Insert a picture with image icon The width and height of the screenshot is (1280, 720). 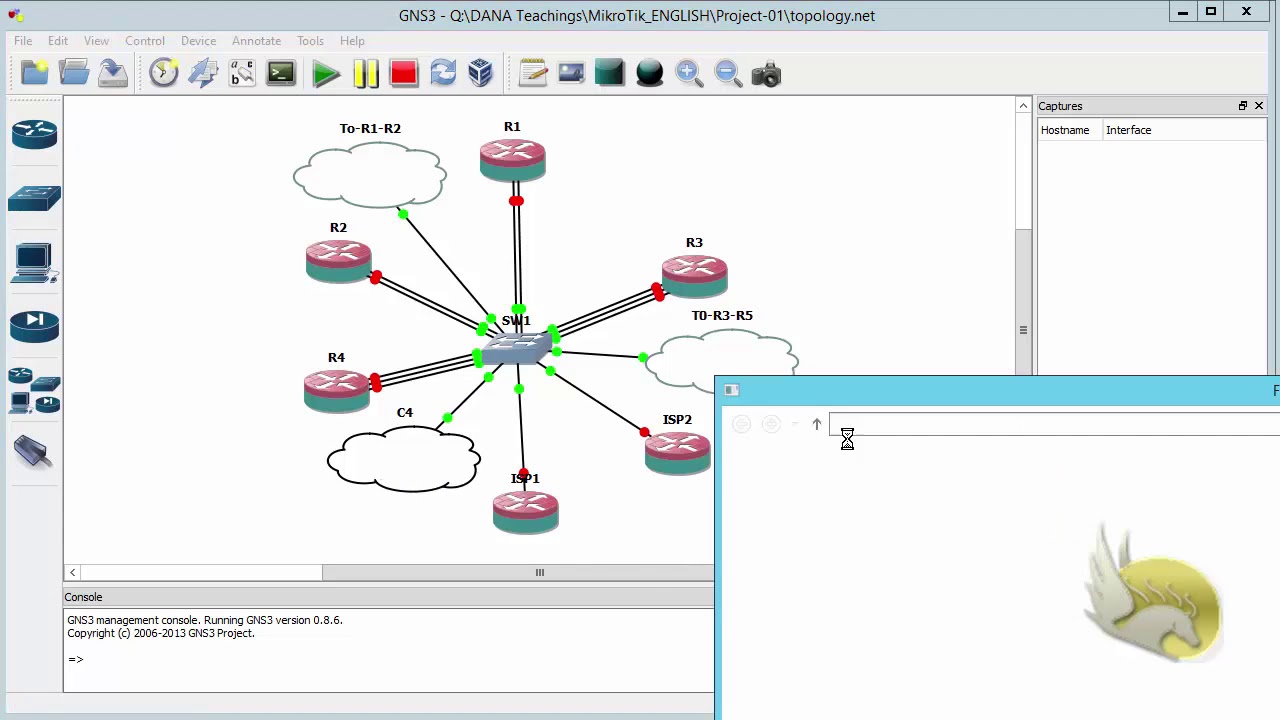(571, 73)
